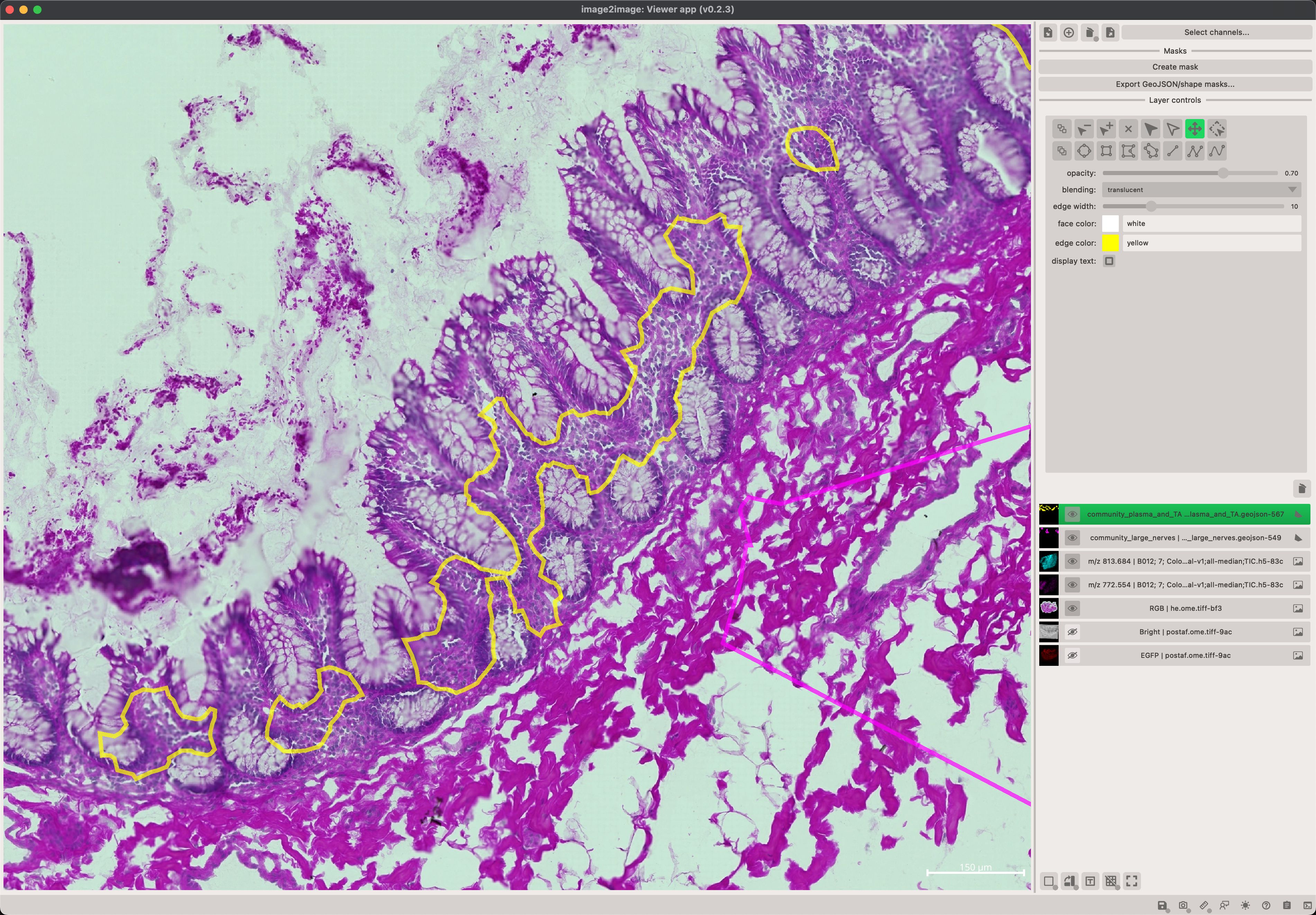Hide the RGB he.ome.tiff layer
The image size is (1316, 915).
(x=1072, y=608)
